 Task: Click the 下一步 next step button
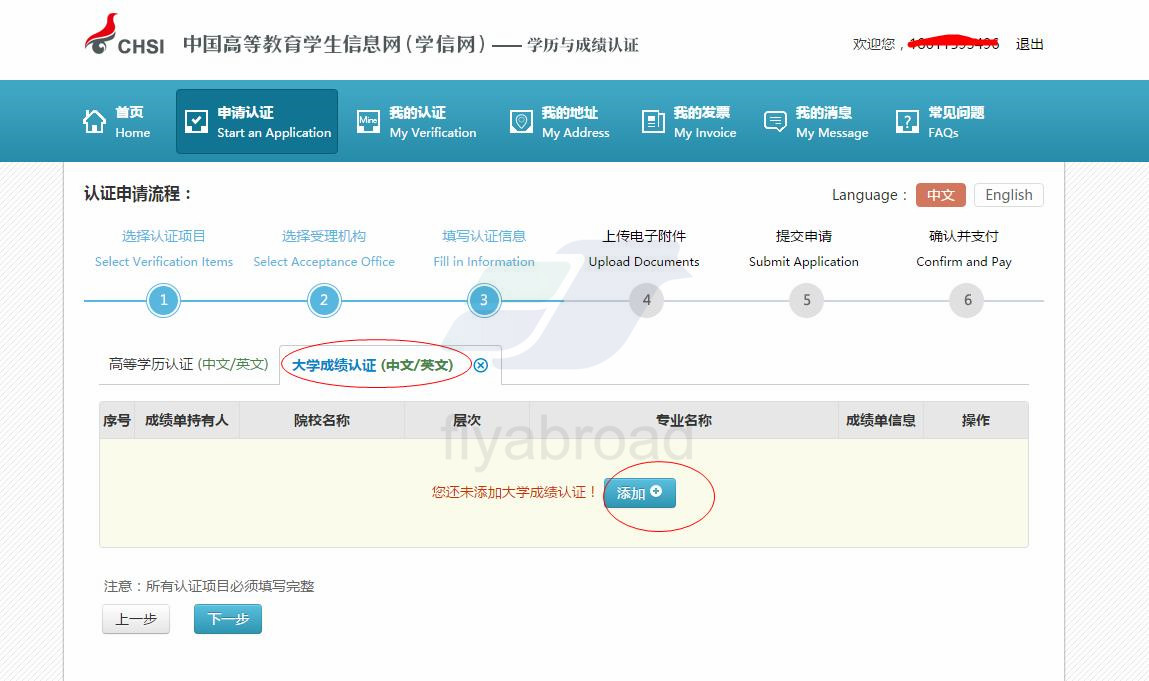(x=227, y=619)
